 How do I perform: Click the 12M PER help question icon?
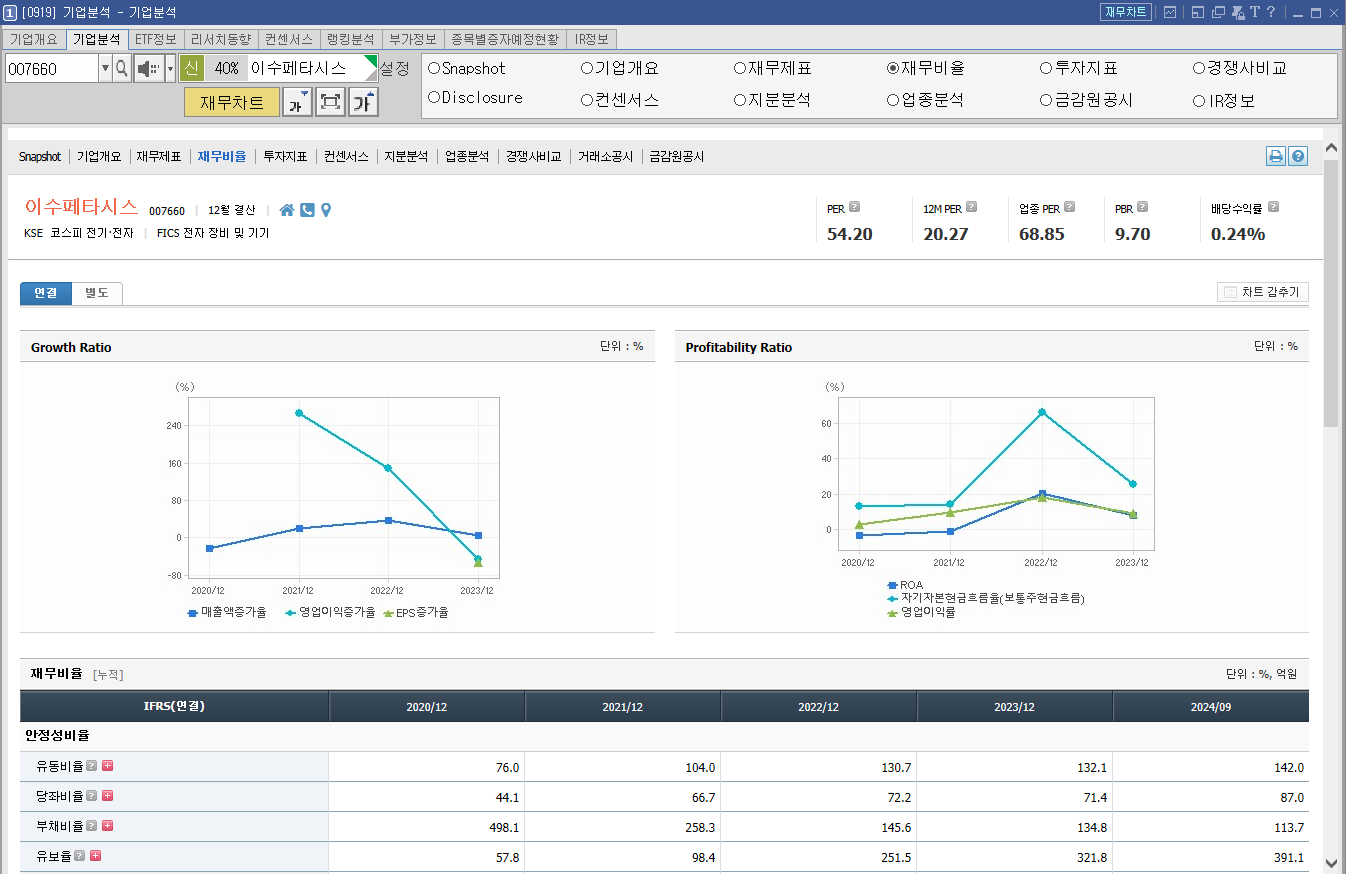coord(970,208)
